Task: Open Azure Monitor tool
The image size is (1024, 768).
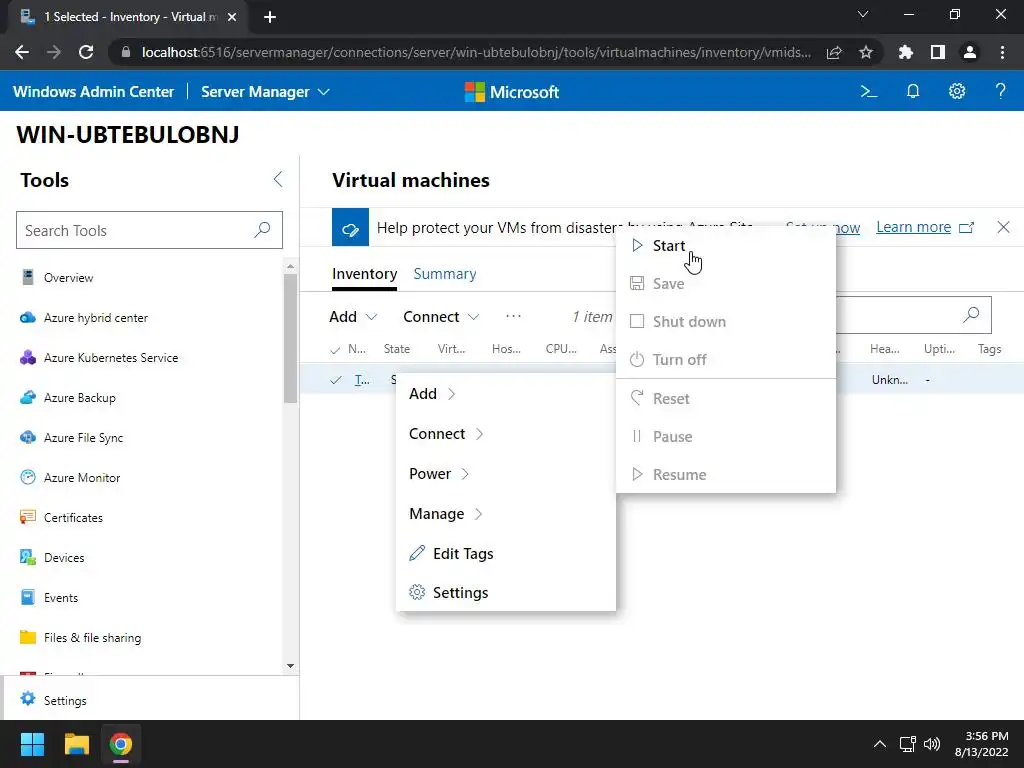Action: tap(82, 477)
